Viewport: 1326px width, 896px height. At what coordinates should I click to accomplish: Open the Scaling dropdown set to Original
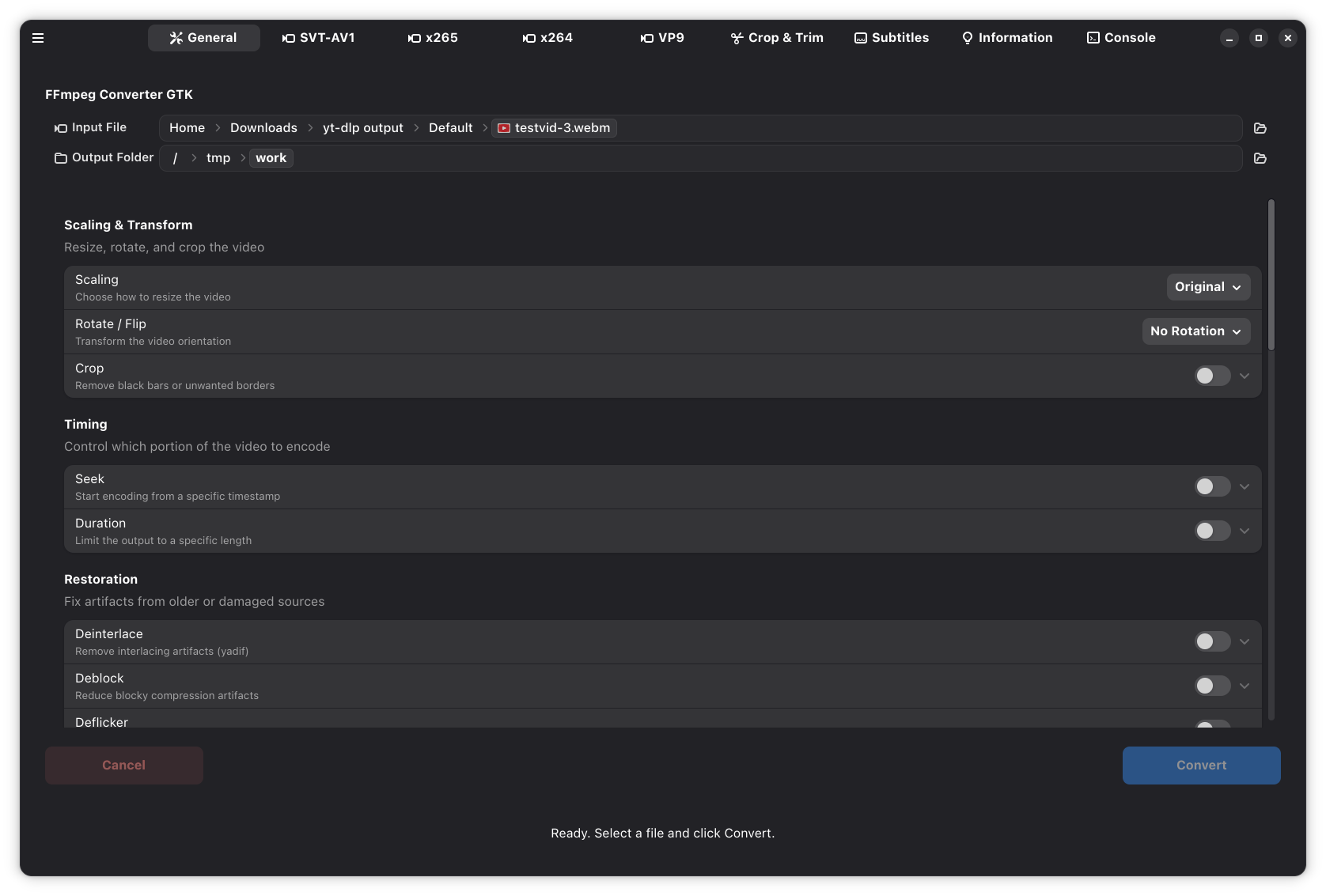tap(1208, 287)
